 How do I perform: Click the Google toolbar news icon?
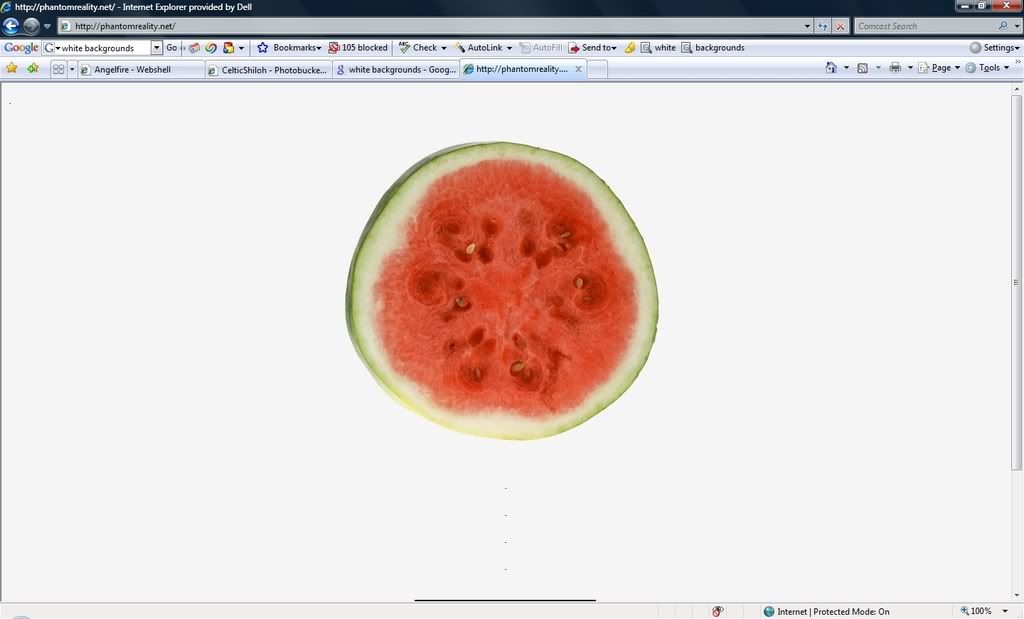(x=194, y=48)
